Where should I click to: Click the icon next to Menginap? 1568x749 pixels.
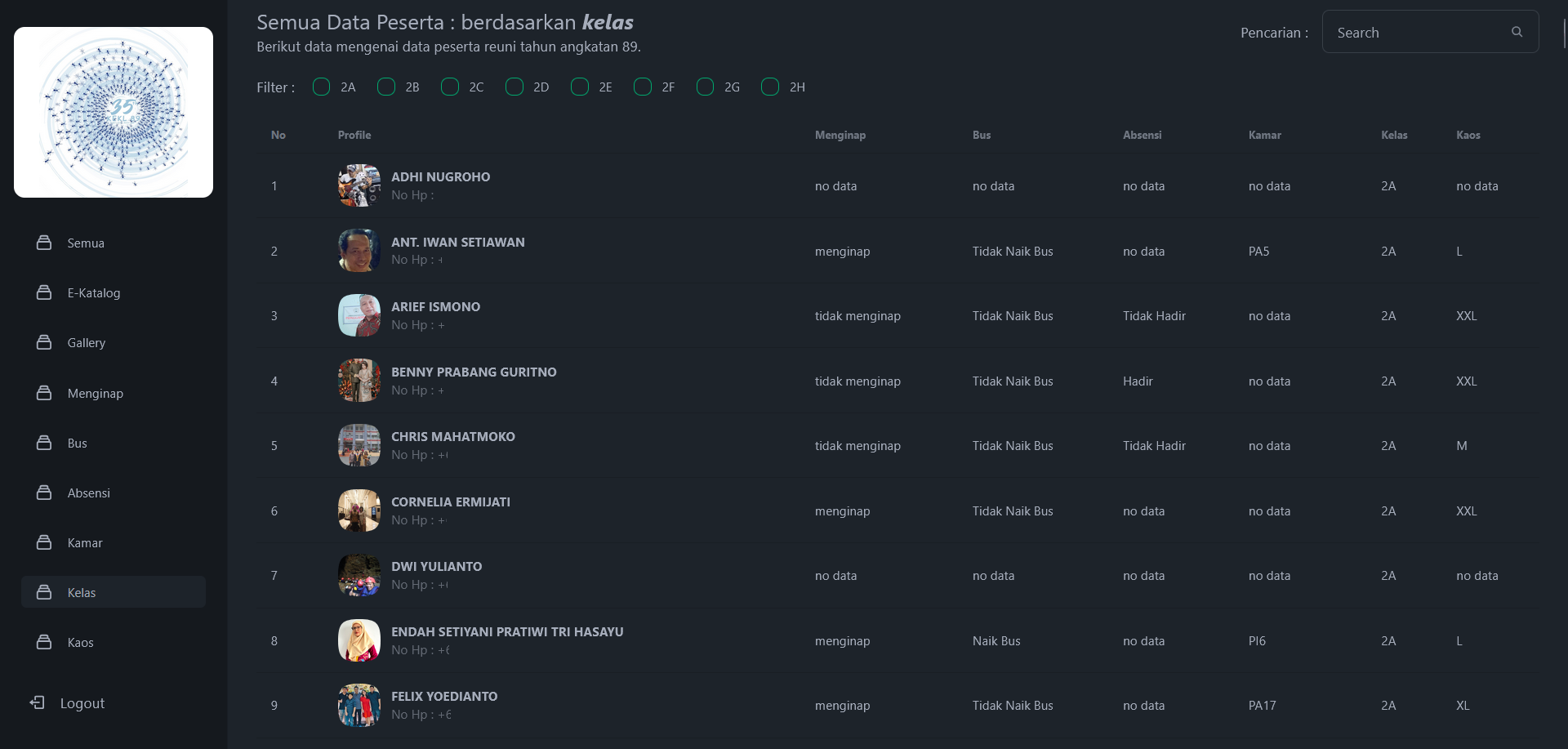(44, 393)
